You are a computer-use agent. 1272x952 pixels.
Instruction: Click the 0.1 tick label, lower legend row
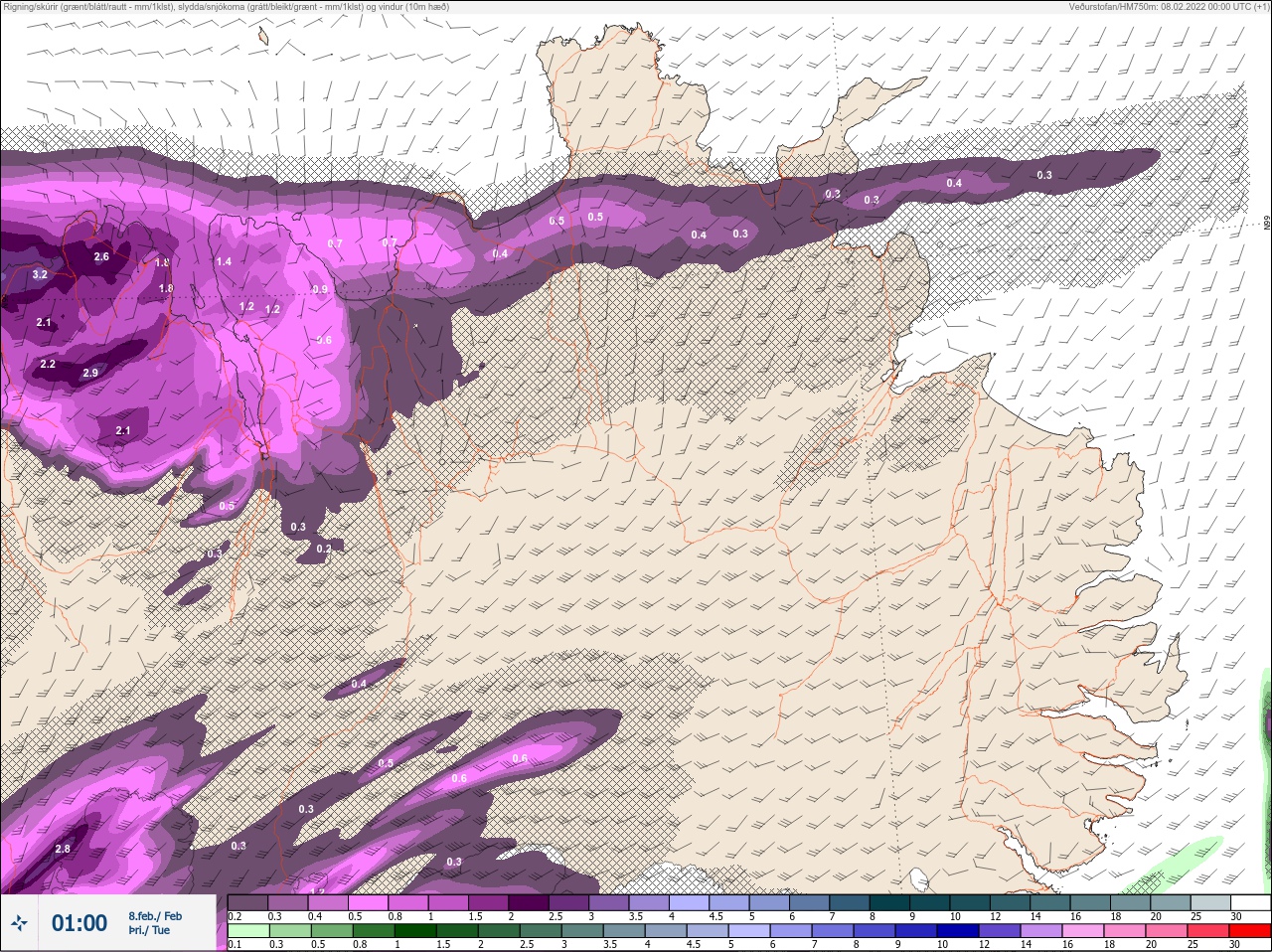tap(235, 944)
